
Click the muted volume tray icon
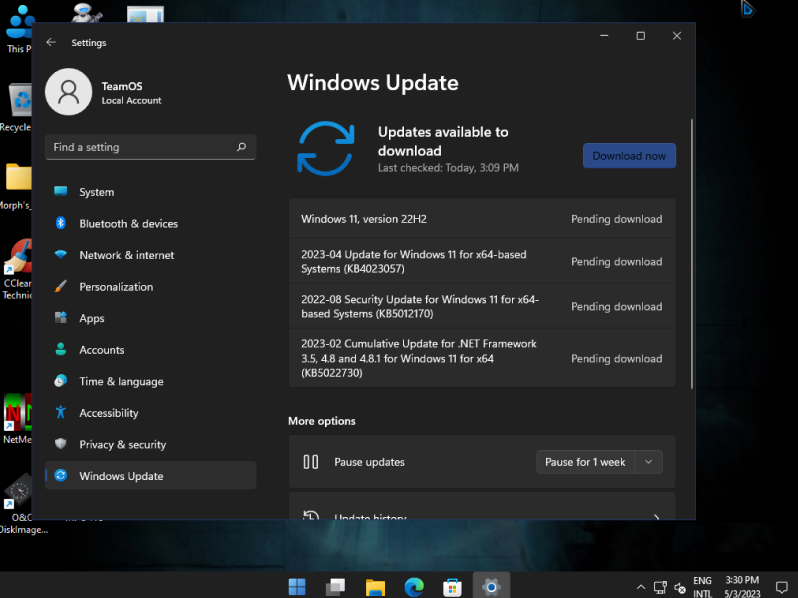(679, 588)
